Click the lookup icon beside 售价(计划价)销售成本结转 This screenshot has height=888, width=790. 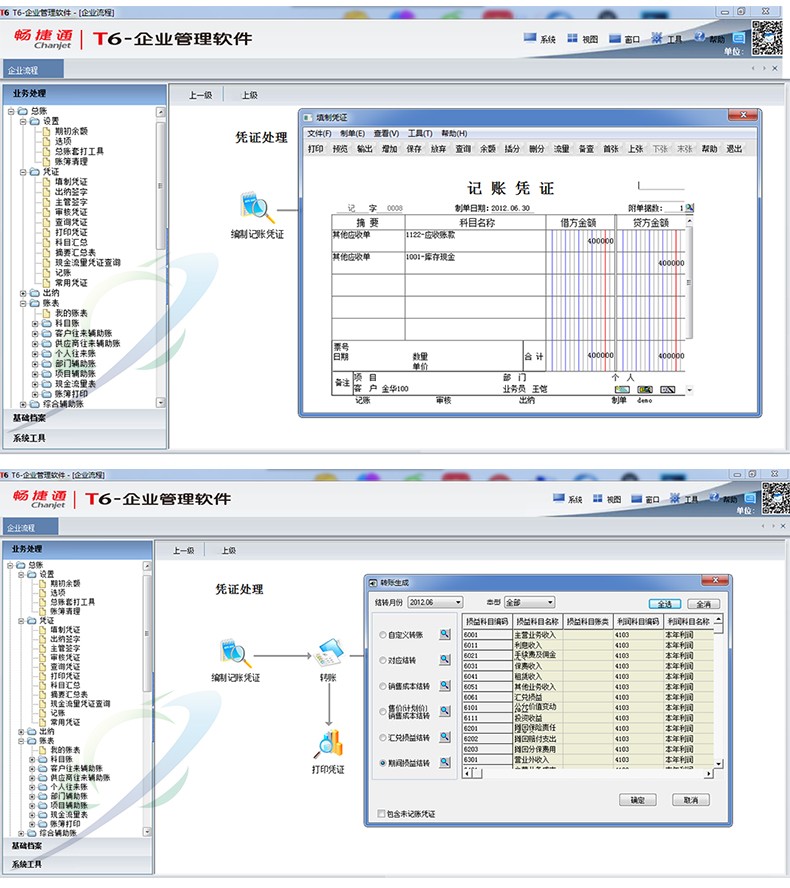[x=445, y=711]
